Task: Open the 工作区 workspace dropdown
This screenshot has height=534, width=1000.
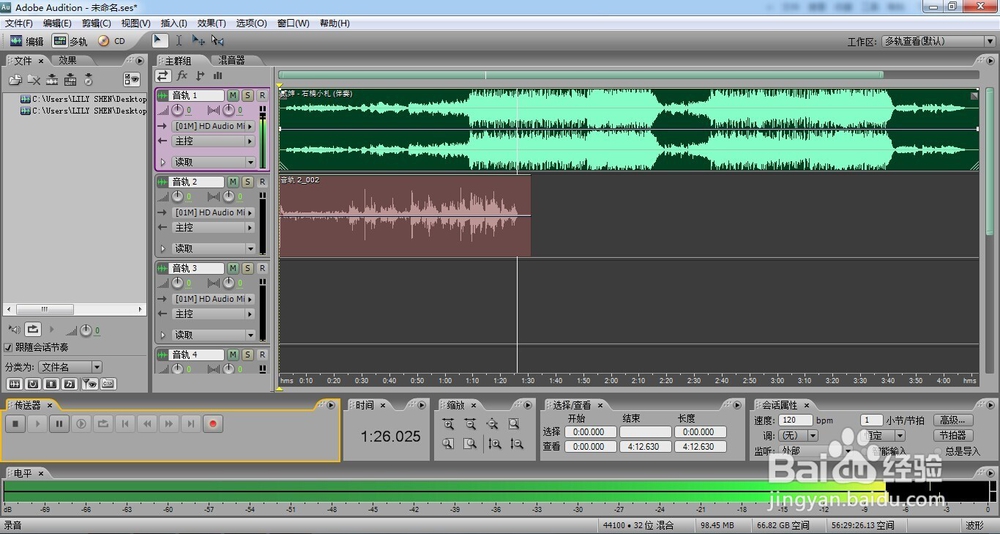Action: click(938, 41)
